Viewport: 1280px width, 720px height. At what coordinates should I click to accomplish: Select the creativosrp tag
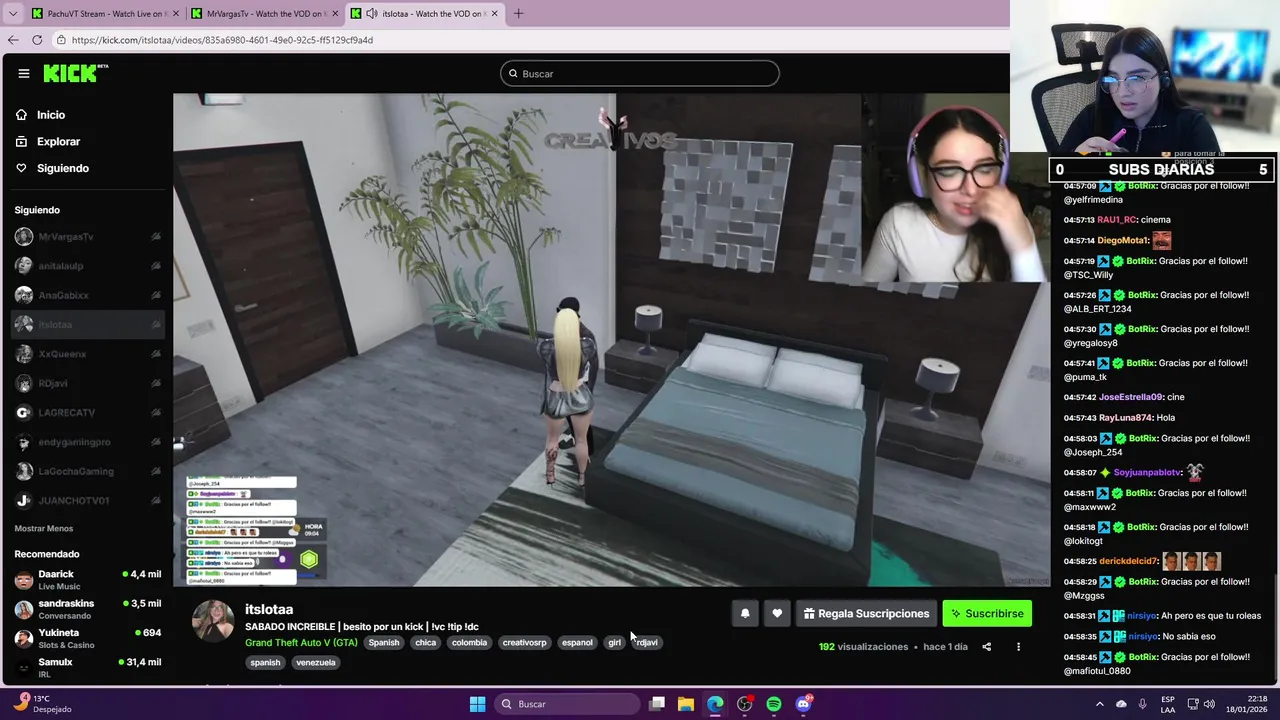point(525,643)
